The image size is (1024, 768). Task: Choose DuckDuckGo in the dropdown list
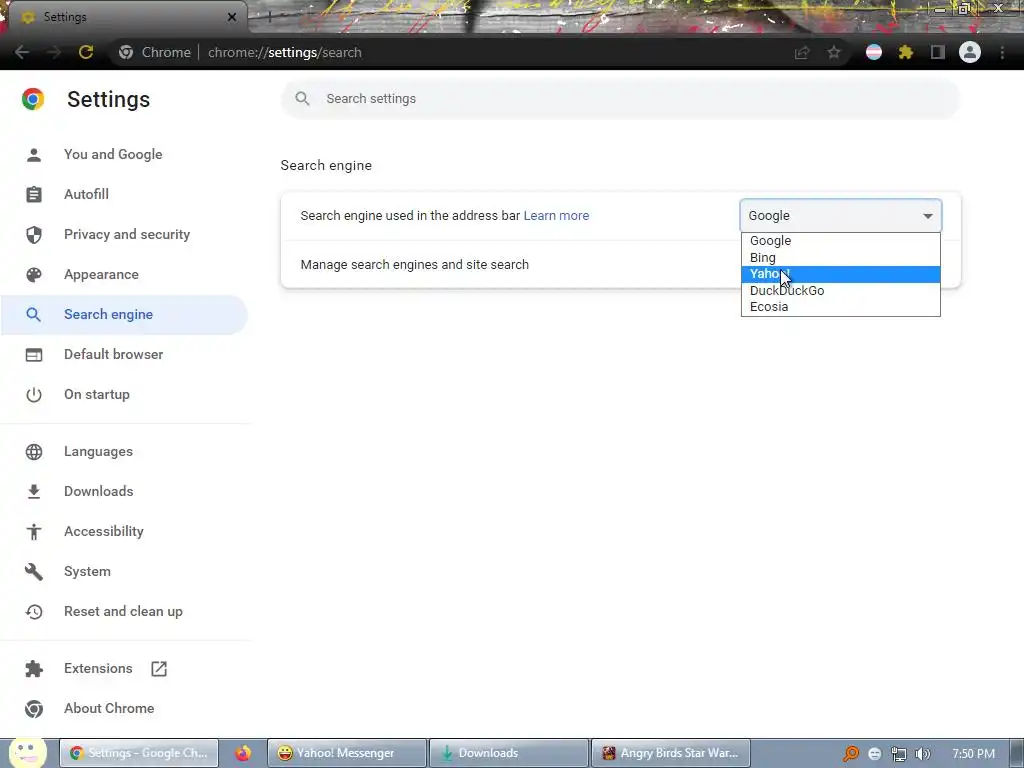[x=840, y=291]
